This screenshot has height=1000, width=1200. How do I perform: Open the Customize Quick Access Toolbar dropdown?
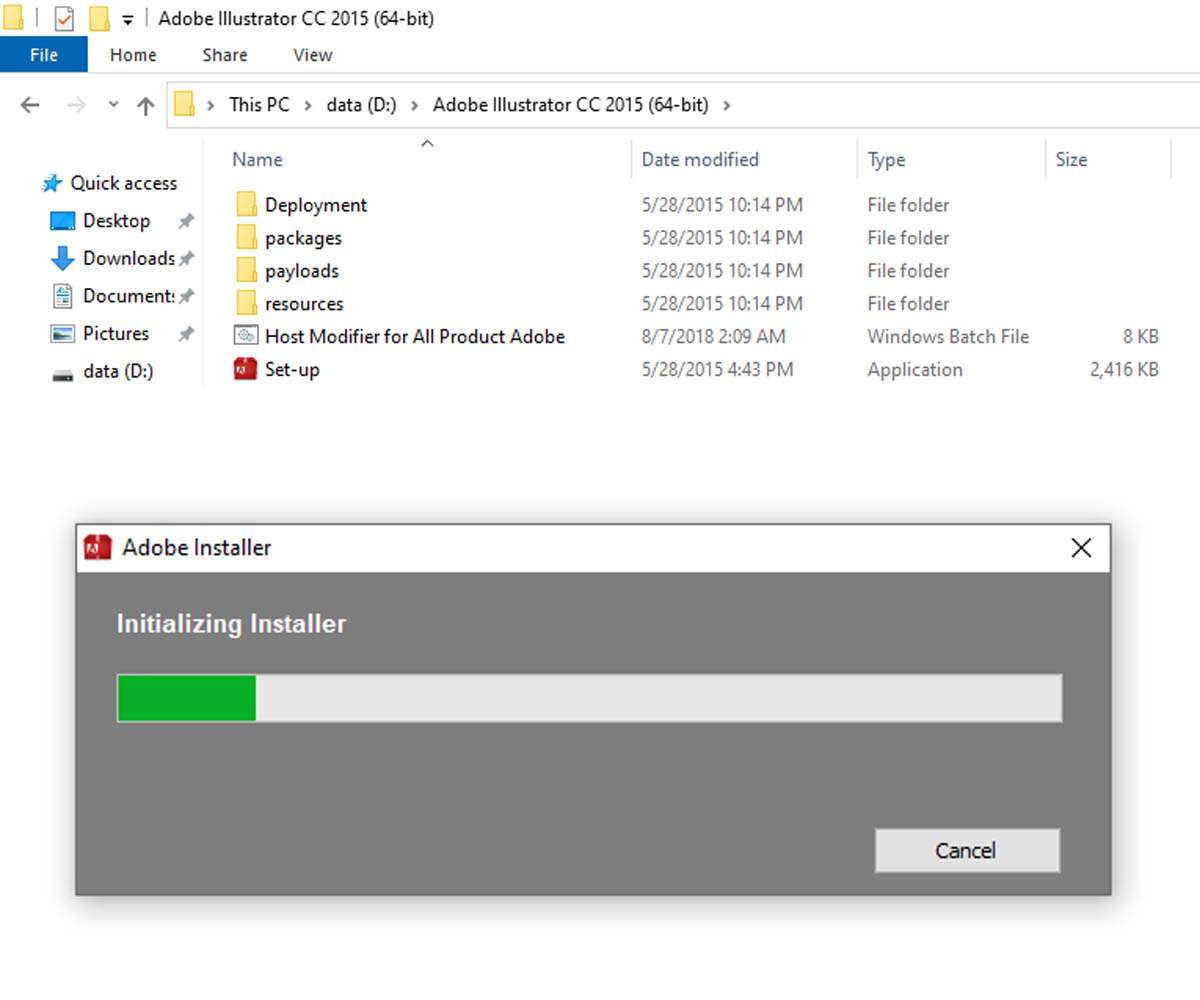pyautogui.click(x=128, y=20)
